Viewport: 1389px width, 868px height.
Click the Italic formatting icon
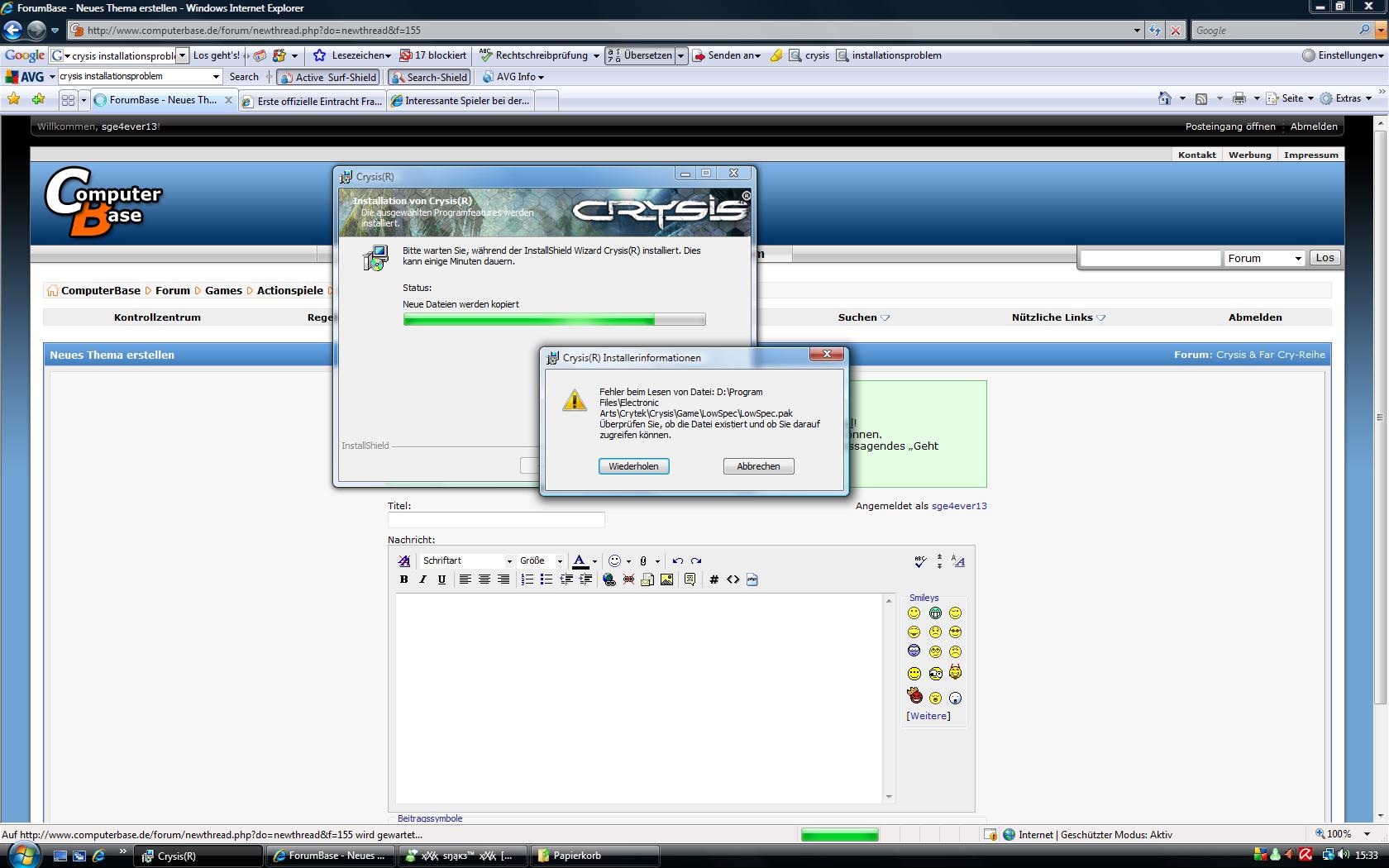422,579
